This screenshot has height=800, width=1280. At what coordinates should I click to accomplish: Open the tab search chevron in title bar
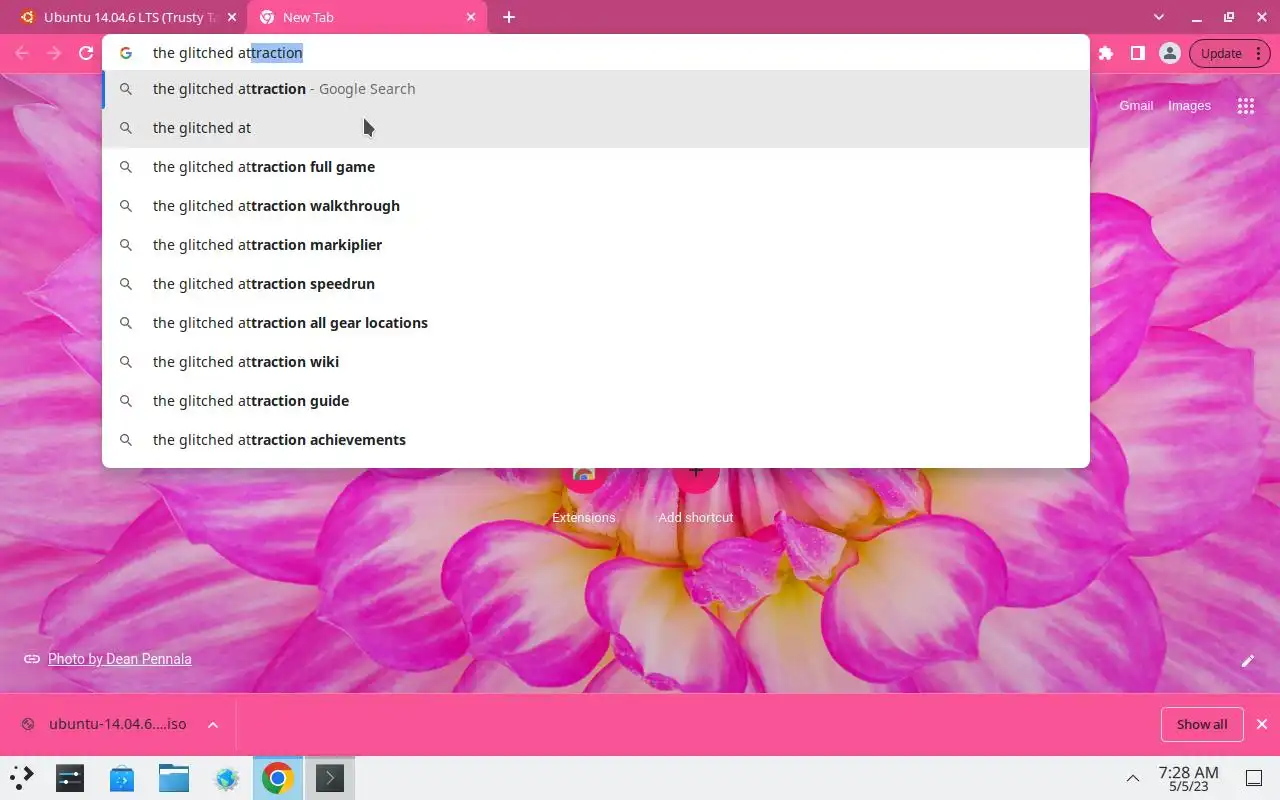click(1159, 17)
